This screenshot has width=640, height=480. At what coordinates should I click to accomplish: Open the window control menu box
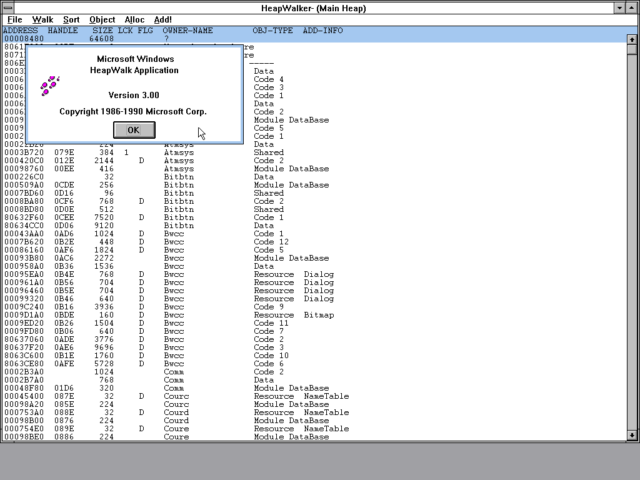[7, 8]
